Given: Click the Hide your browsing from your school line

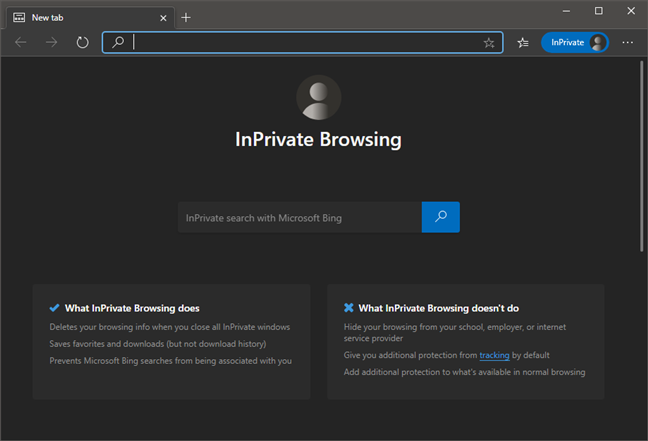Looking at the screenshot, I should coord(455,332).
